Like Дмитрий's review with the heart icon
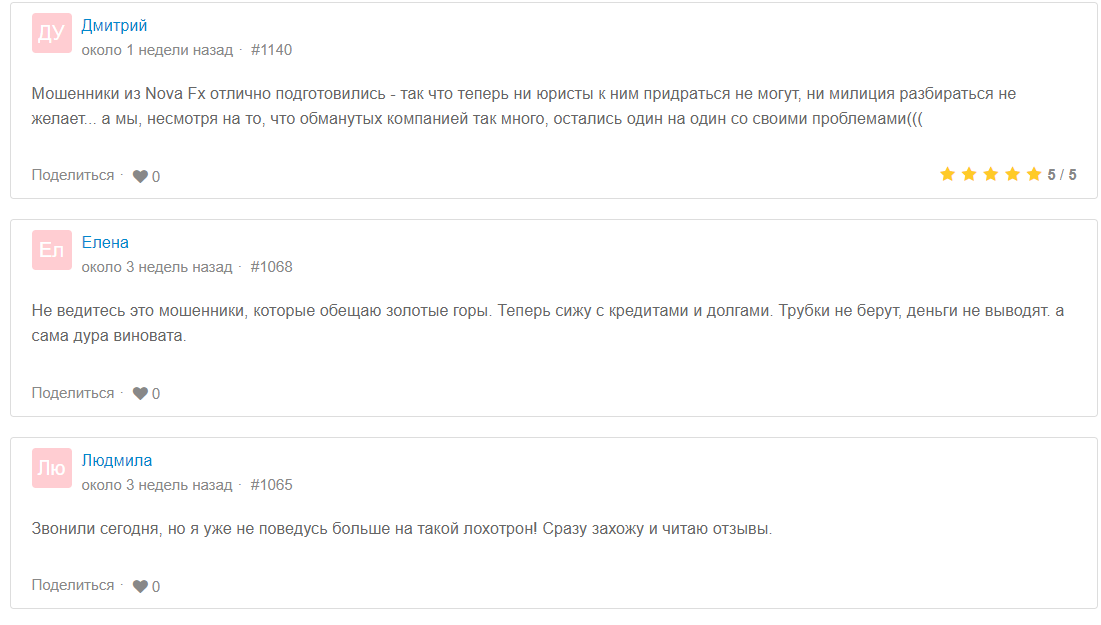 (x=140, y=176)
